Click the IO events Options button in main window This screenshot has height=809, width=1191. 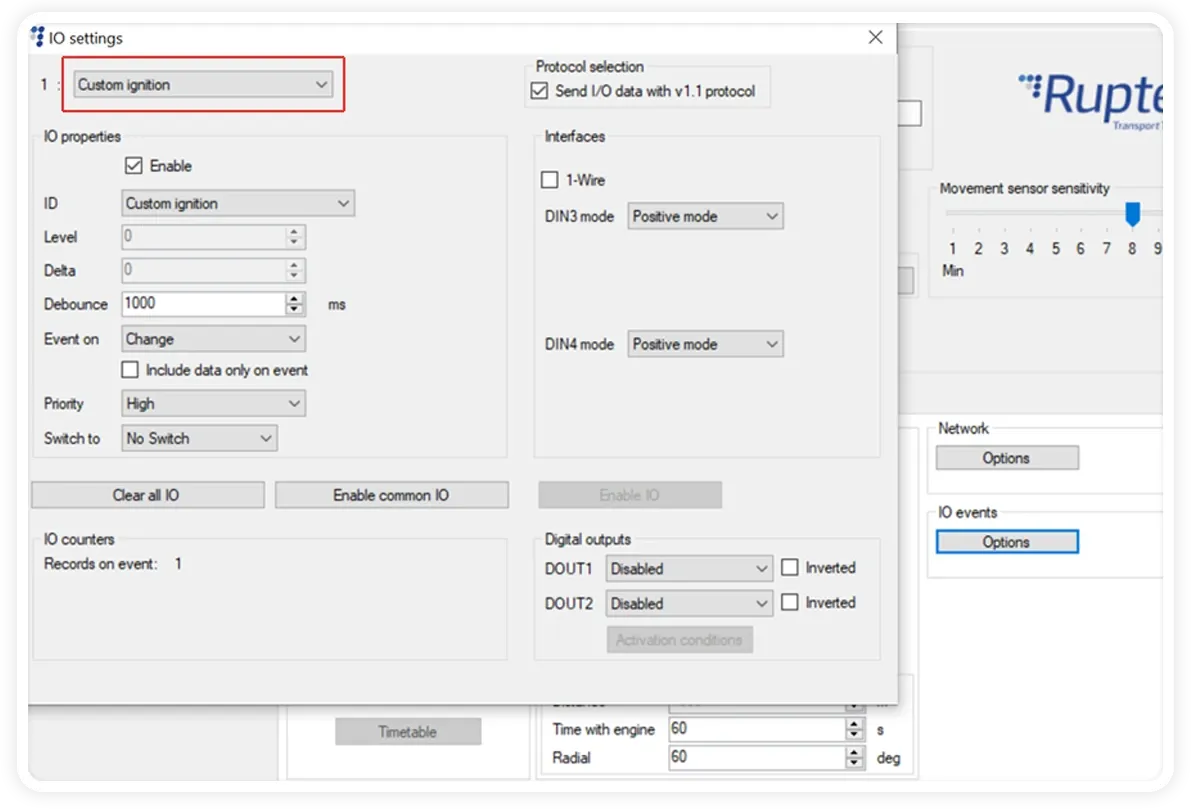(1006, 542)
